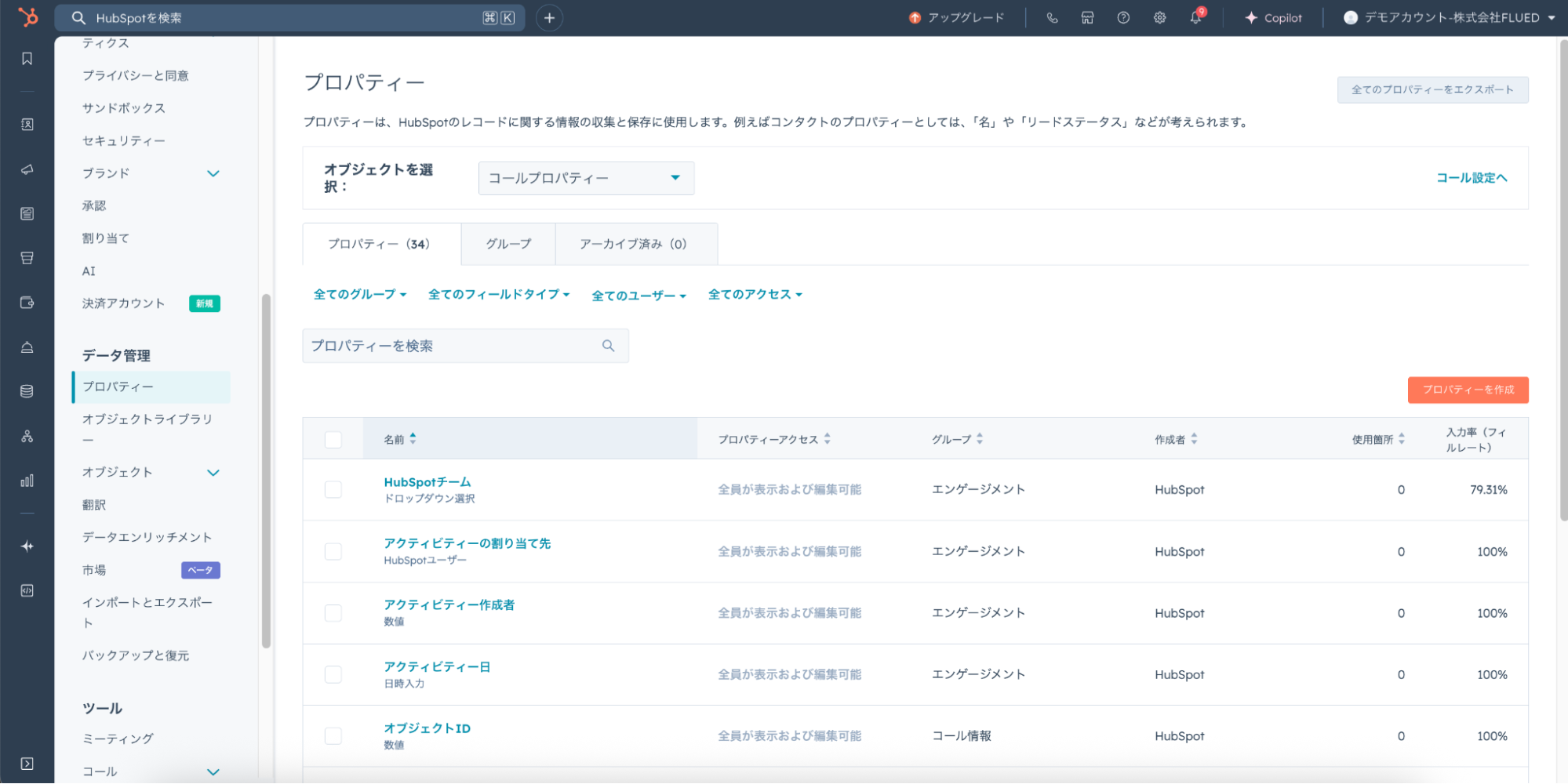Click the プロパティーを作成 button
The width and height of the screenshot is (1568, 784).
tap(1468, 390)
